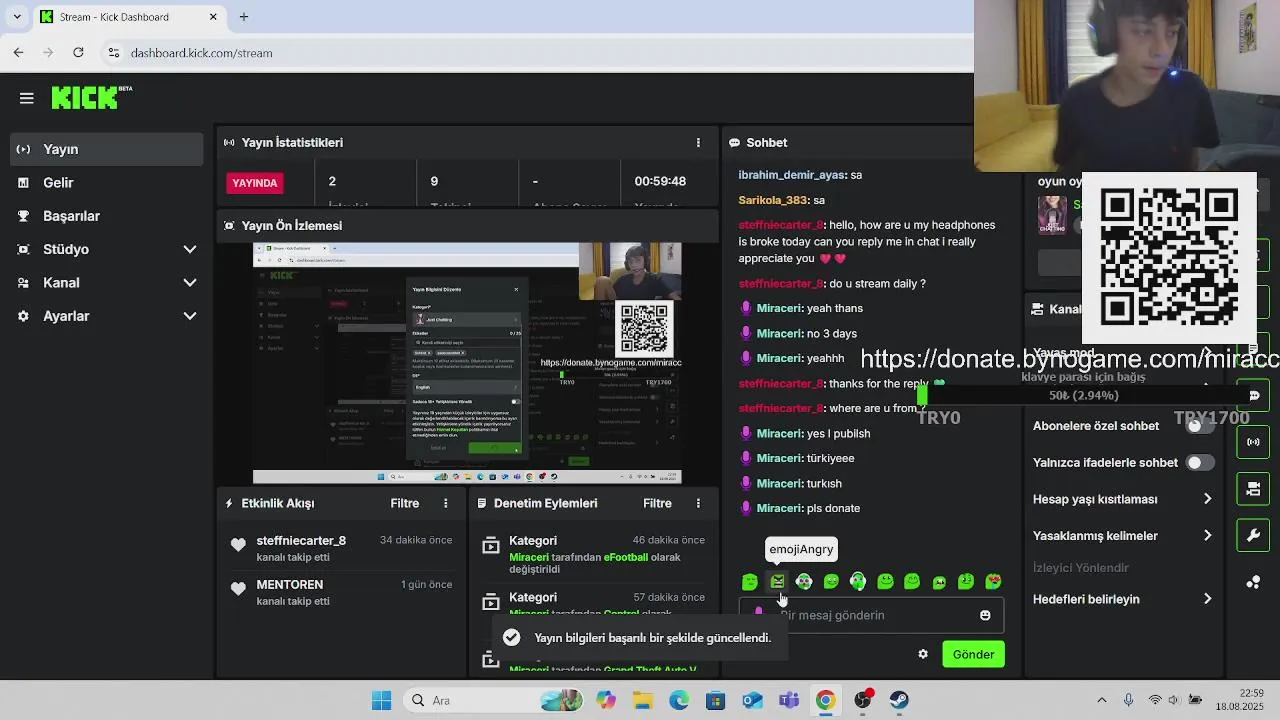This screenshot has height=720, width=1280.
Task: Open File Explorer from taskbar
Action: point(642,700)
